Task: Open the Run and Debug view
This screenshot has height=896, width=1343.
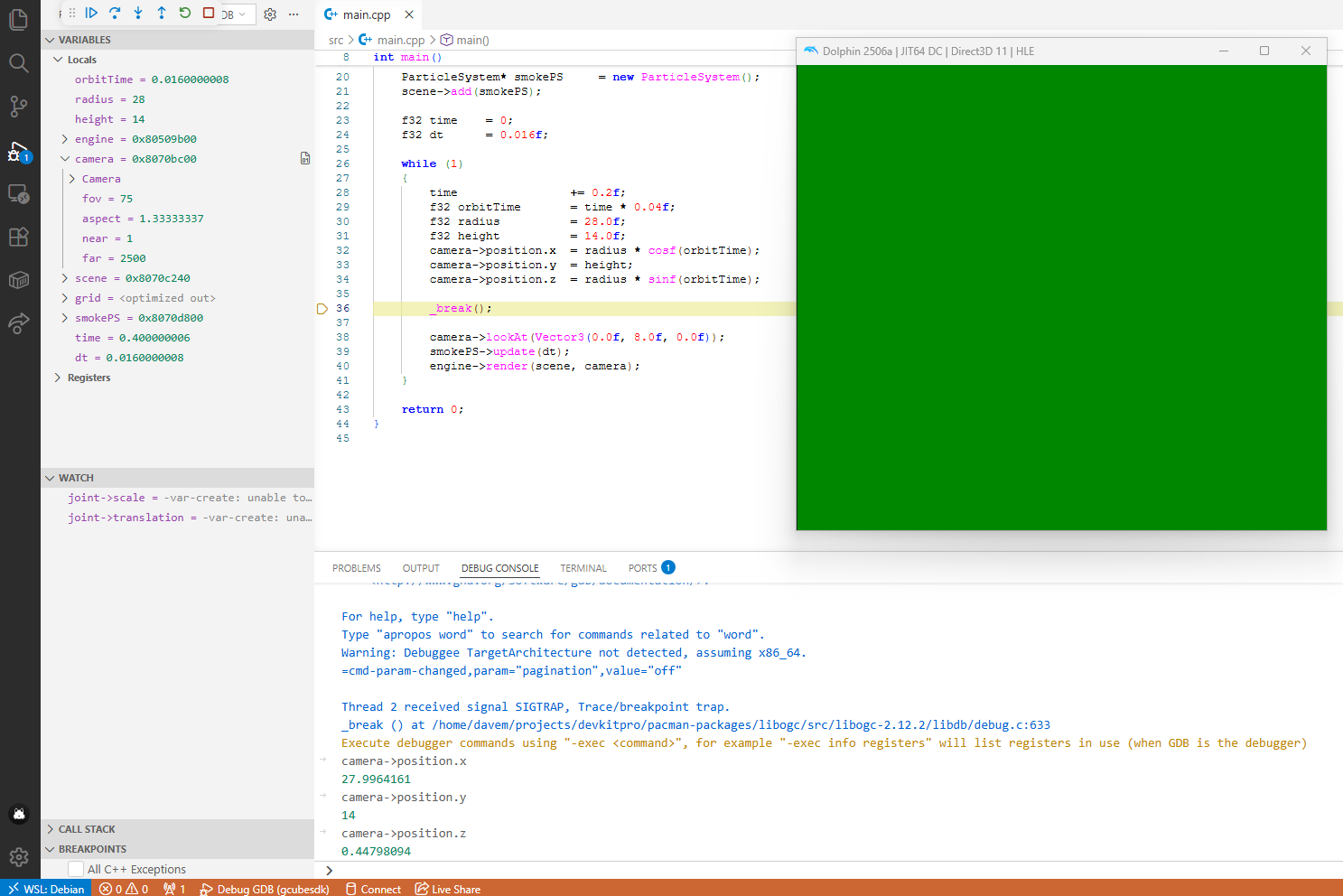Action: pos(19,150)
